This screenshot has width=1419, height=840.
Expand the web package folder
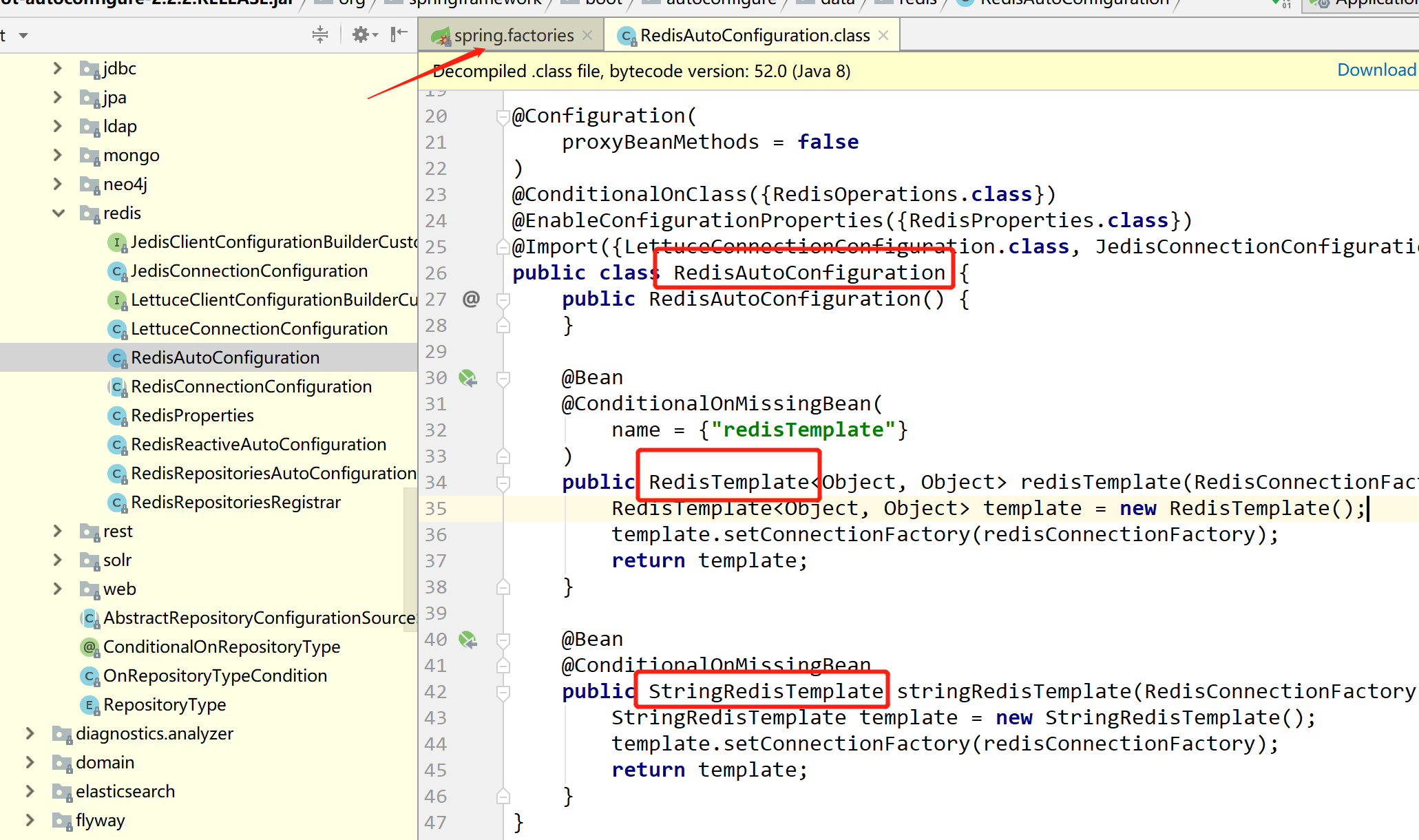(58, 589)
